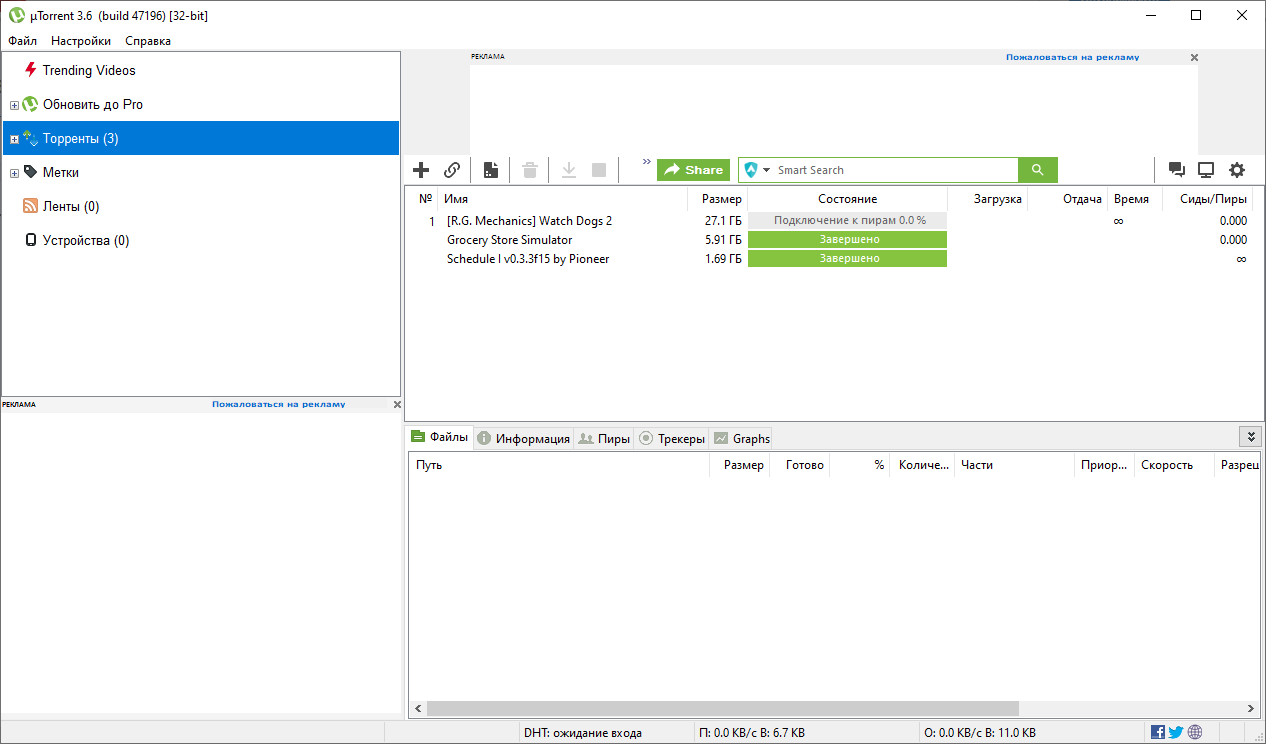
Task: Expand the Торренты (3) tree node
Action: [14, 139]
